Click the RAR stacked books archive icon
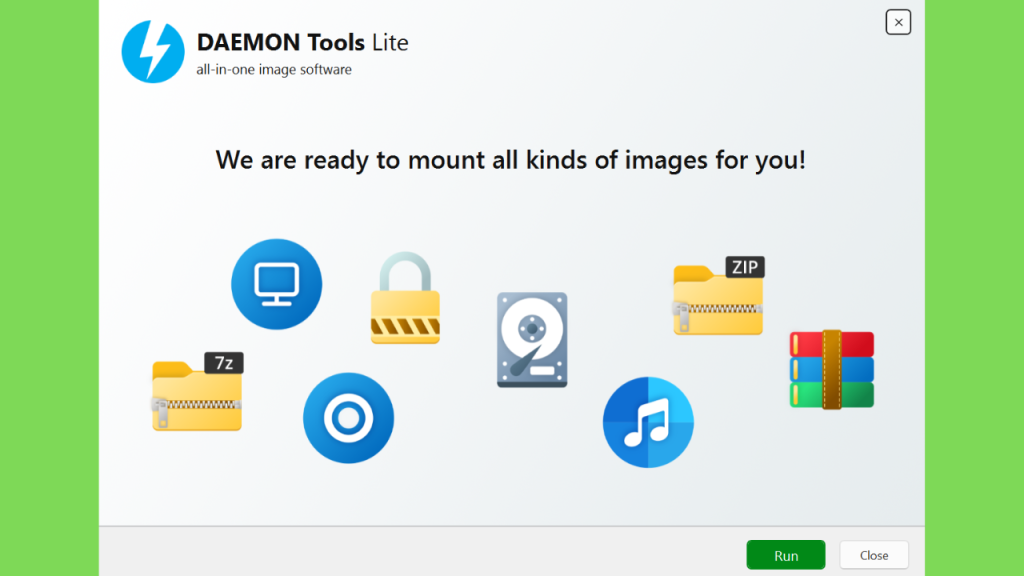The width and height of the screenshot is (1024, 576). (832, 370)
